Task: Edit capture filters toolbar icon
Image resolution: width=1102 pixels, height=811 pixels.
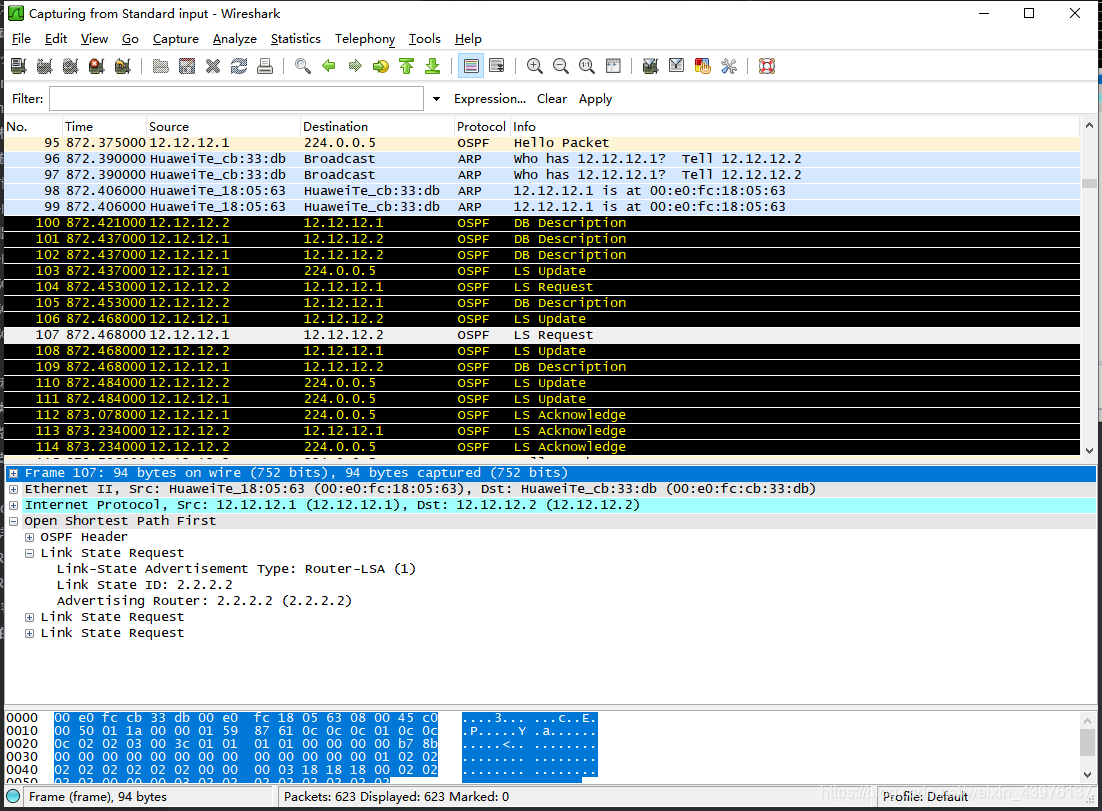Action: (651, 66)
